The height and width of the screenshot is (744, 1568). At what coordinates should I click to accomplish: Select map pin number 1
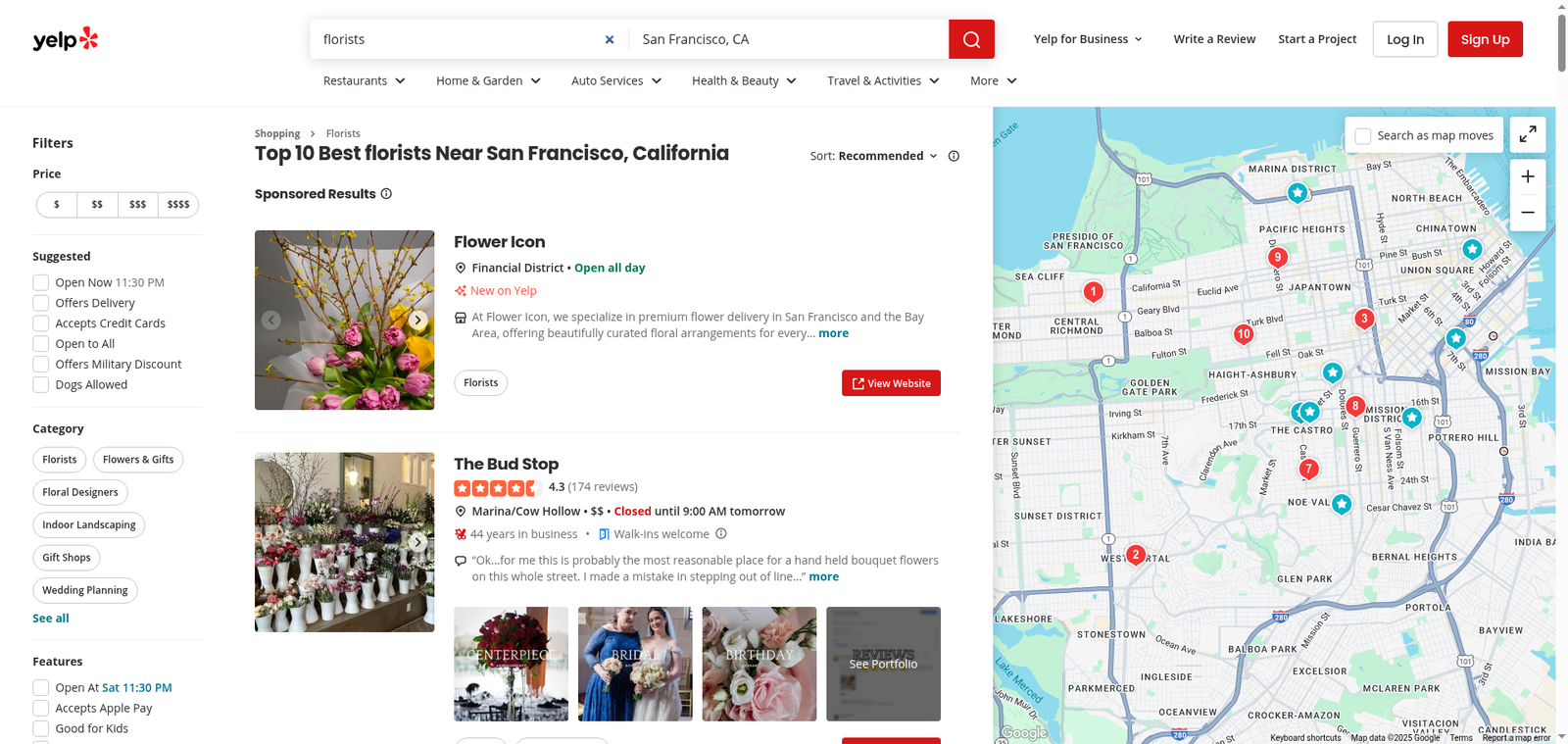coord(1093,291)
